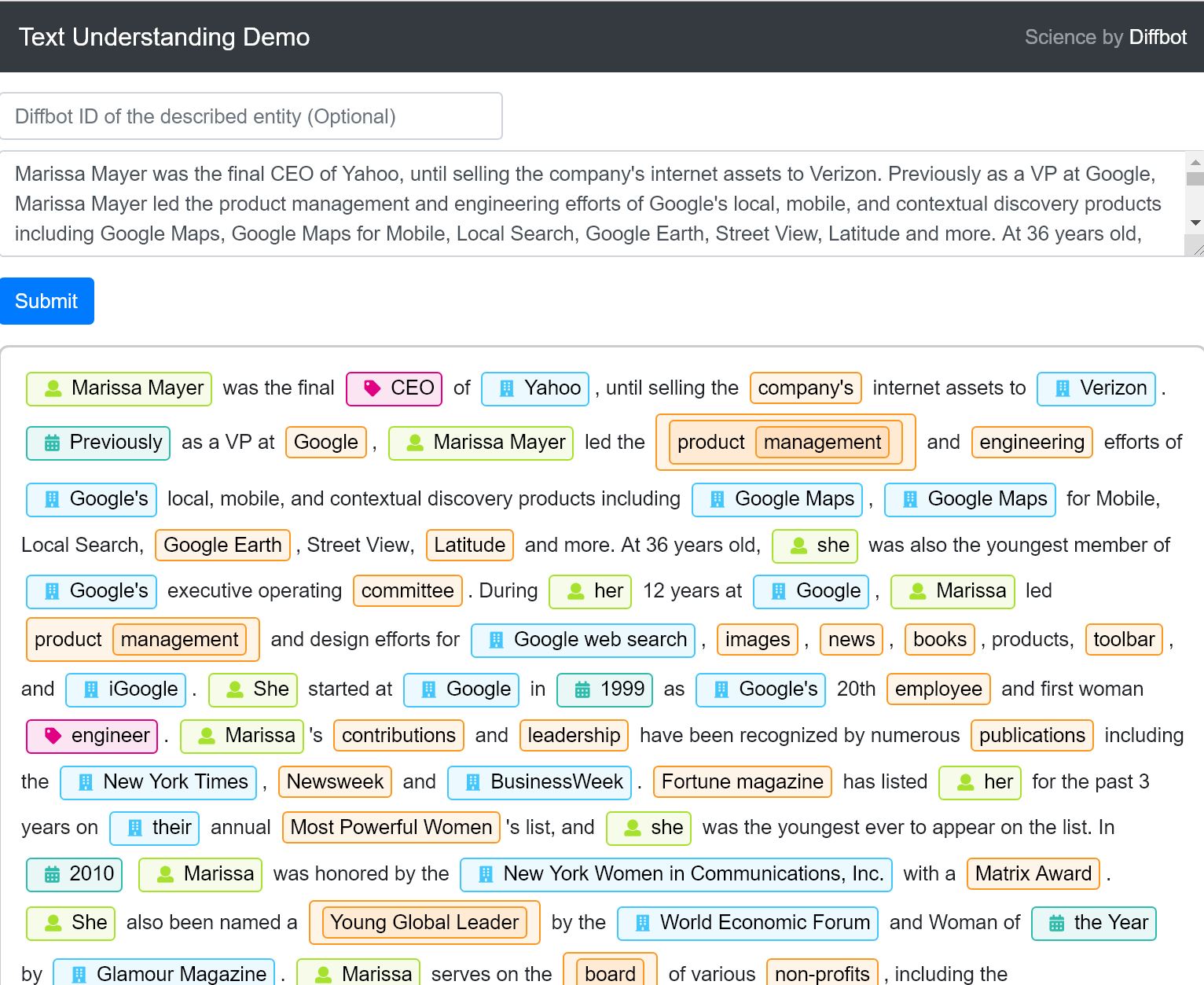Select the Matrix Award entity tag
This screenshot has height=985, width=1204.
pos(1033,874)
